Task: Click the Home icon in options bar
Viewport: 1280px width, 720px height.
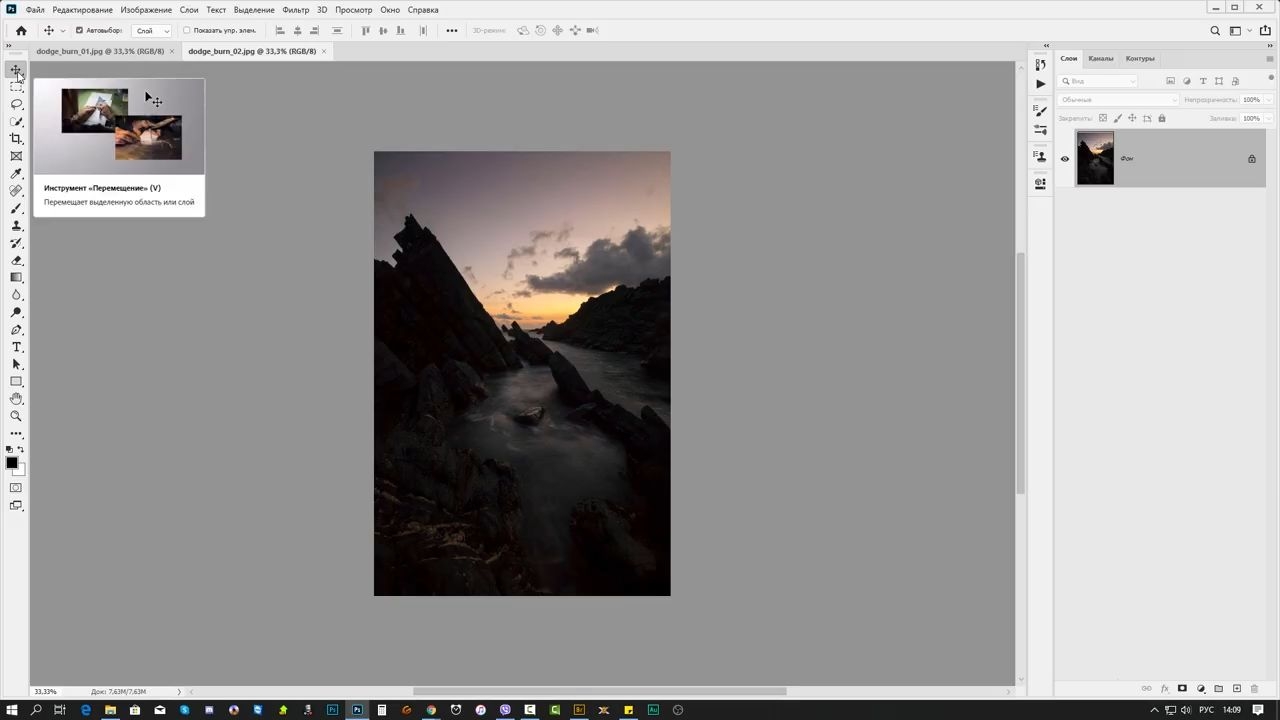Action: tap(21, 31)
